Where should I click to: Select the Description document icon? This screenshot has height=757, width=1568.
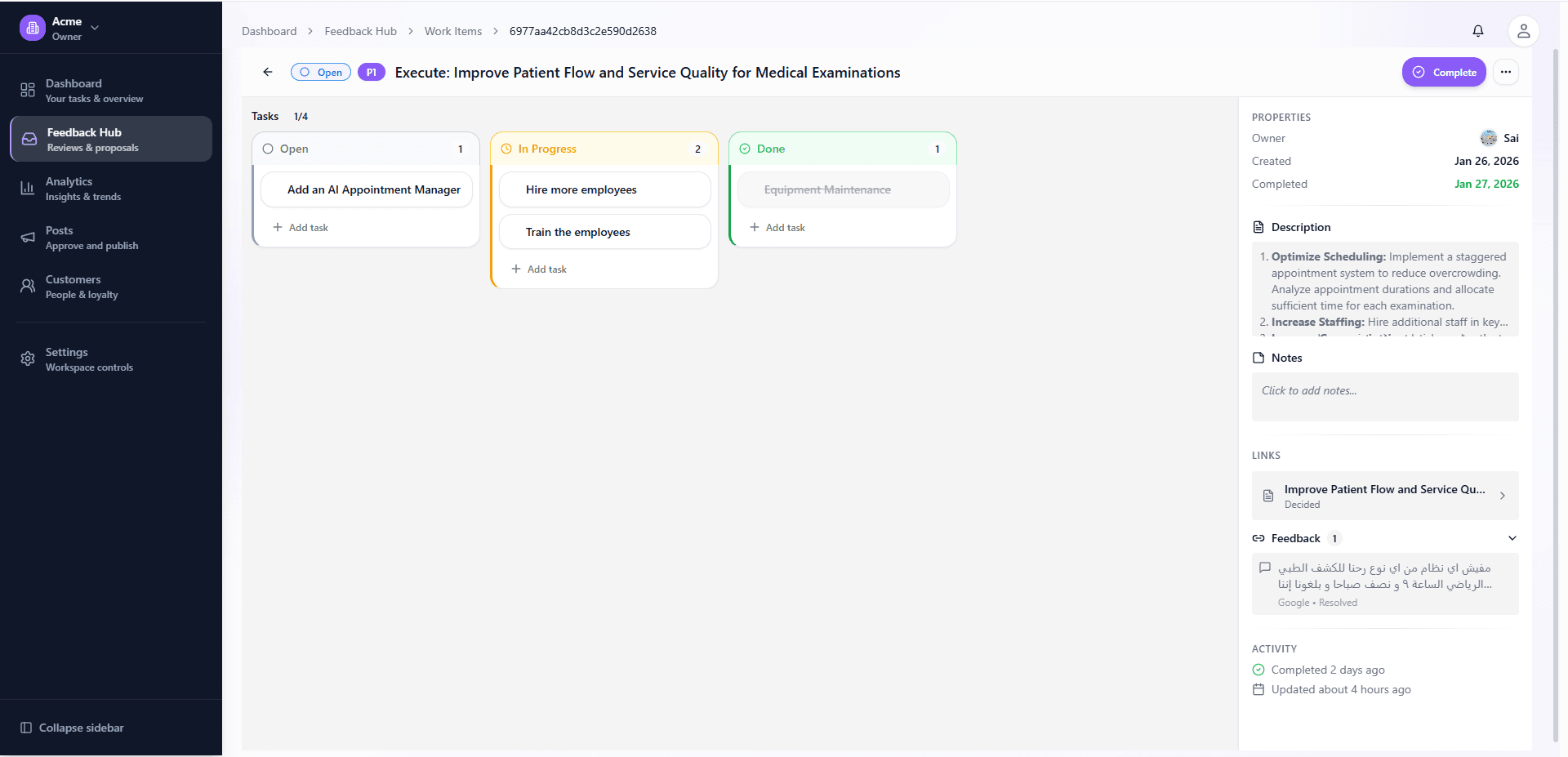1258,226
